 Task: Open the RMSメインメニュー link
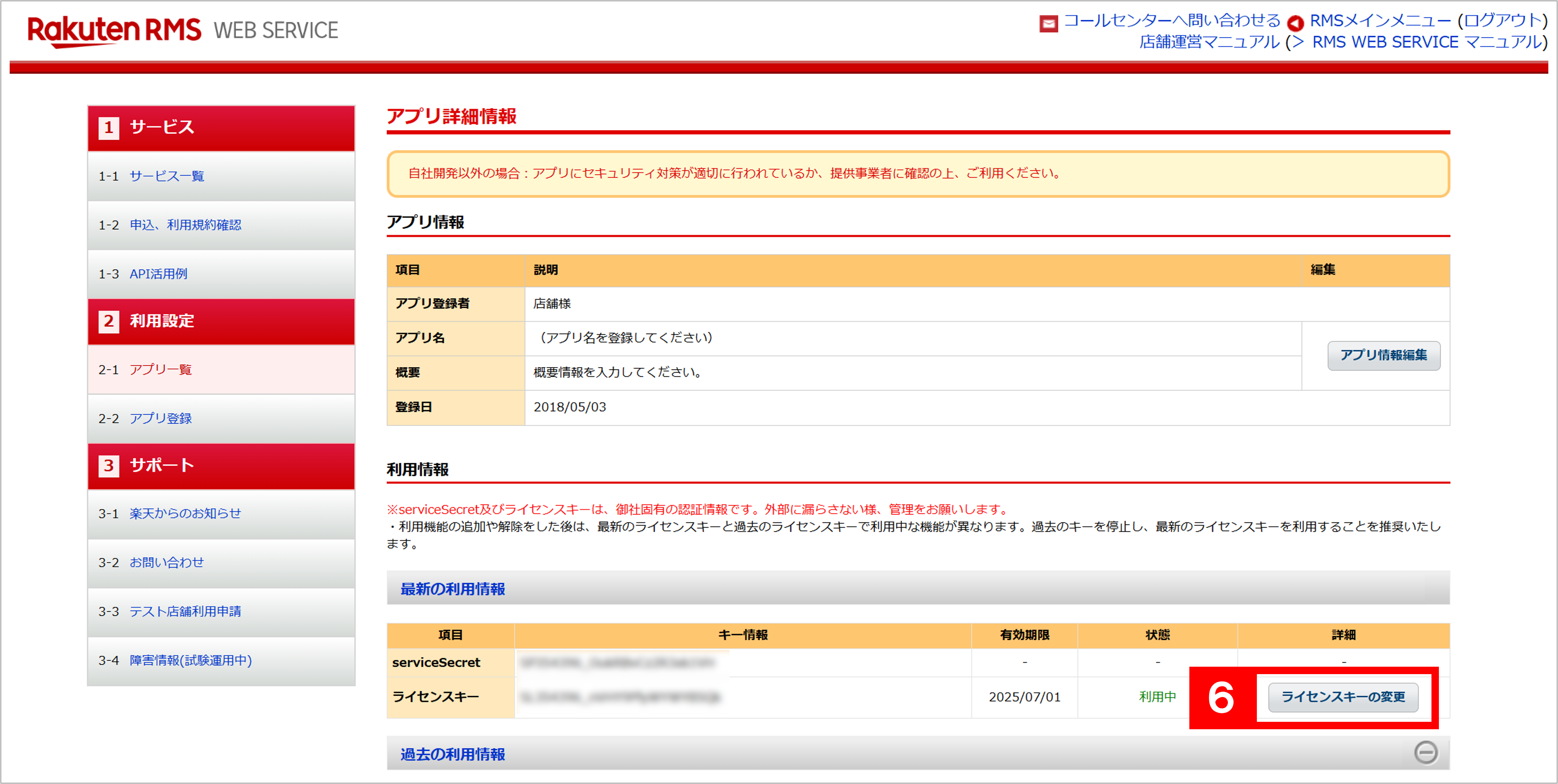1380,21
